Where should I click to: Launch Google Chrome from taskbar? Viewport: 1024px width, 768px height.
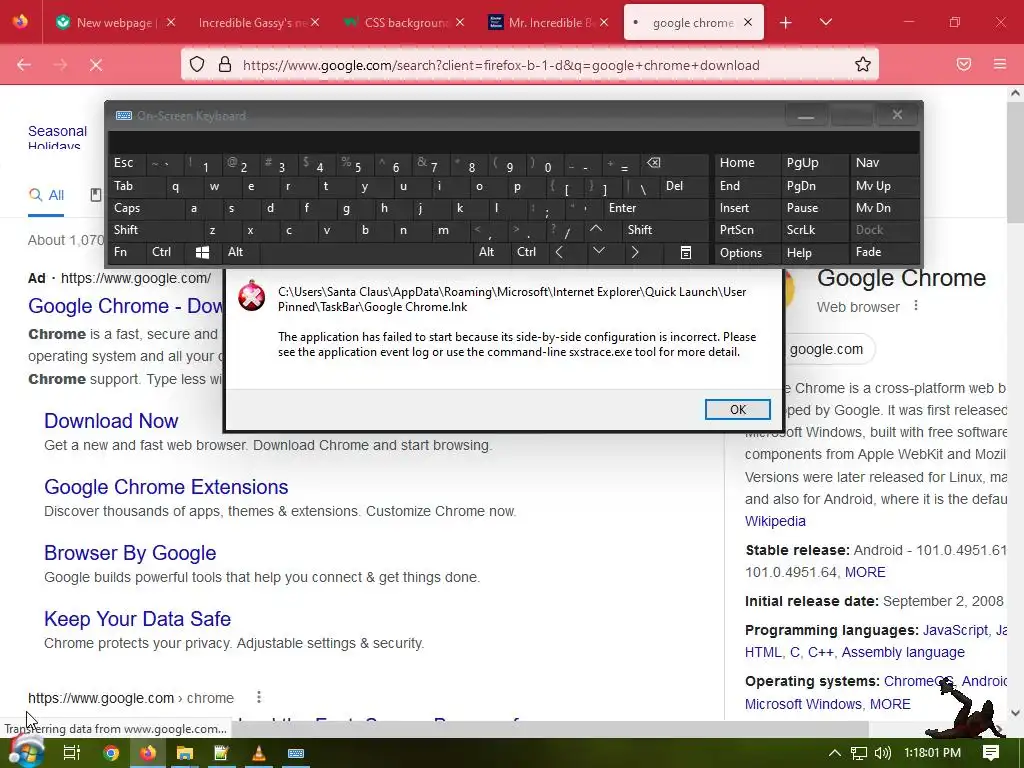pos(111,753)
